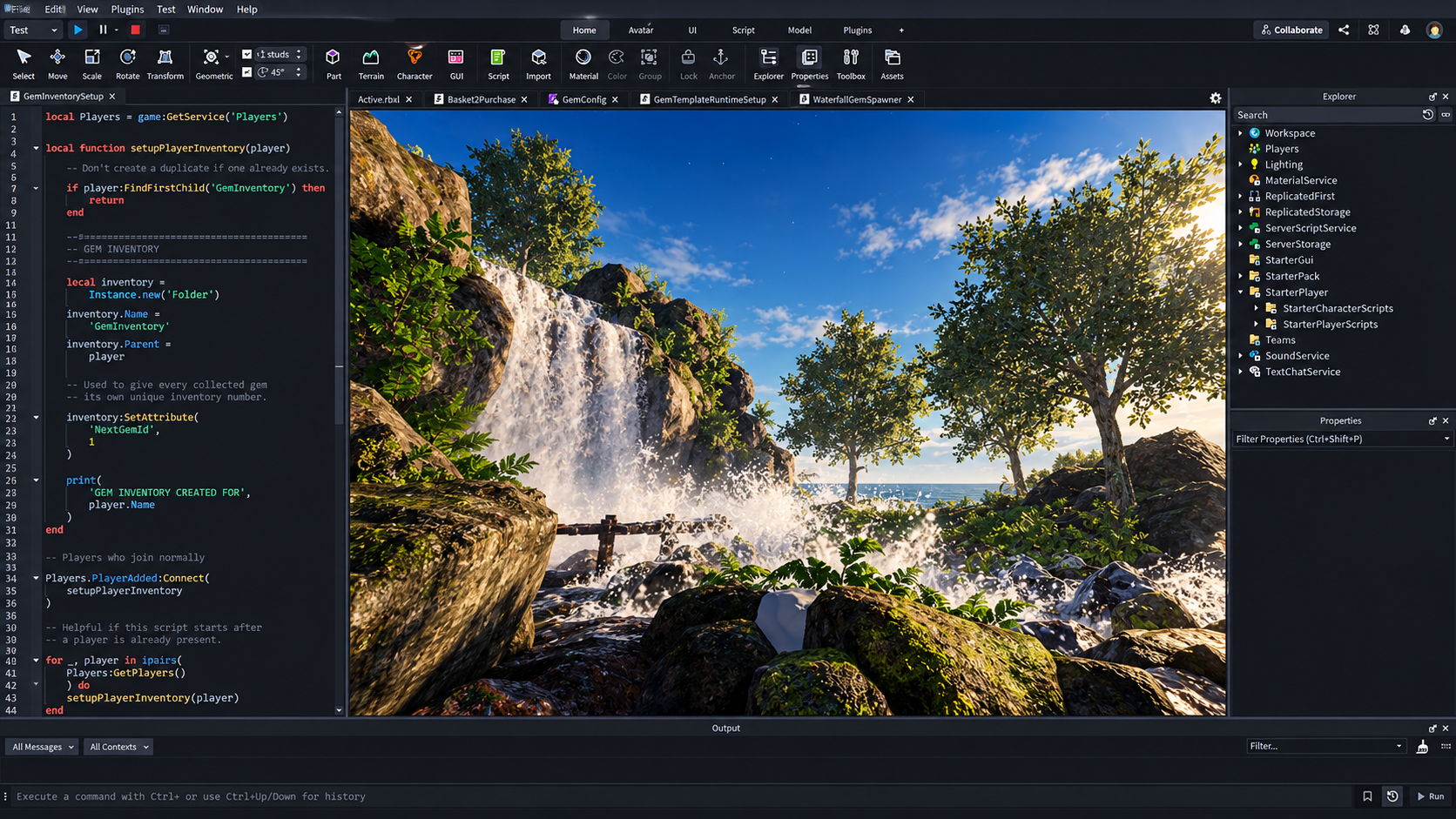The image size is (1456, 819).
Task: Open the Material manager
Action: coord(583,64)
